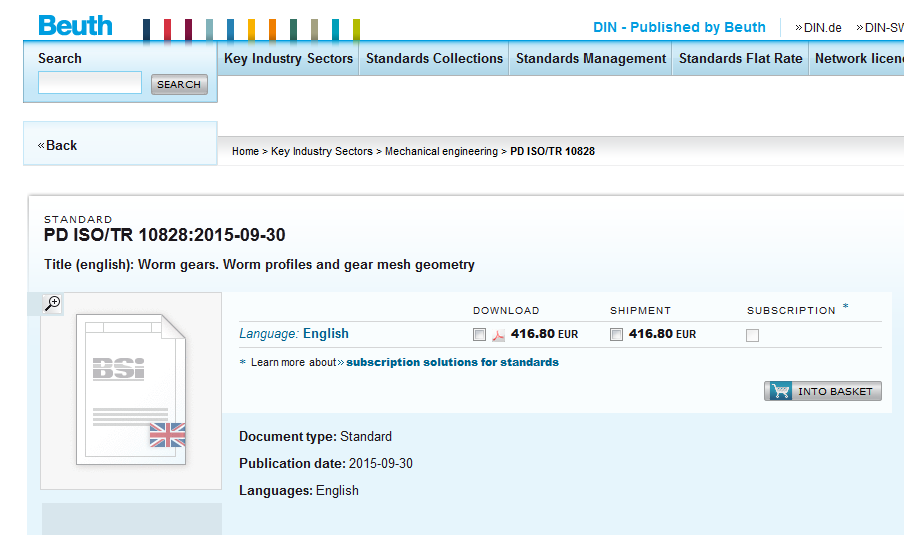904x535 pixels.
Task: Click the title PD ISO/TR 10828:2015-09-30
Action: tap(165, 235)
